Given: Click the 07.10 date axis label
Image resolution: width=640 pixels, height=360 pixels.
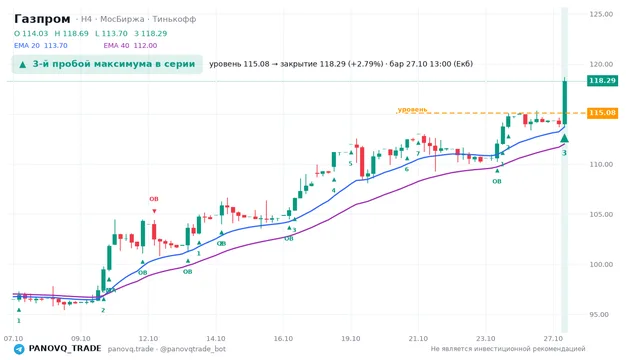Looking at the screenshot, I should point(13,339).
